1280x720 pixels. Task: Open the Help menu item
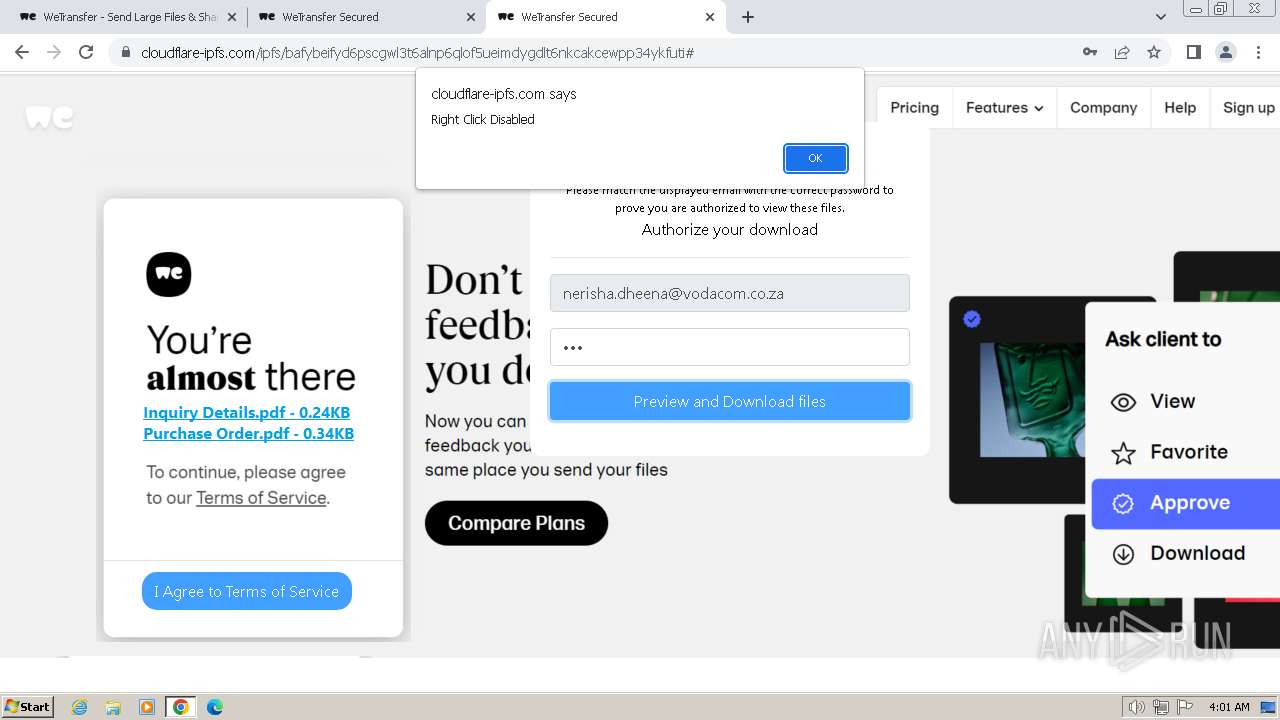(x=1180, y=107)
